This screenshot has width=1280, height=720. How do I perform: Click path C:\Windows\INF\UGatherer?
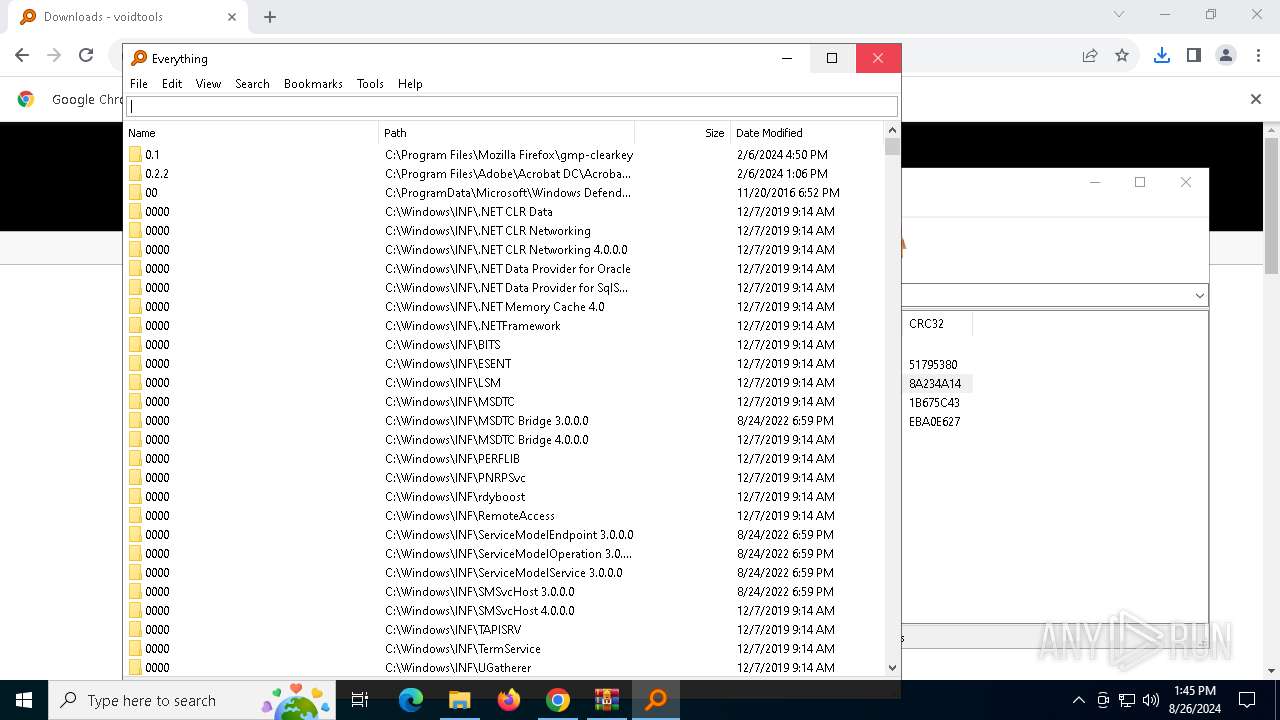pos(458,668)
